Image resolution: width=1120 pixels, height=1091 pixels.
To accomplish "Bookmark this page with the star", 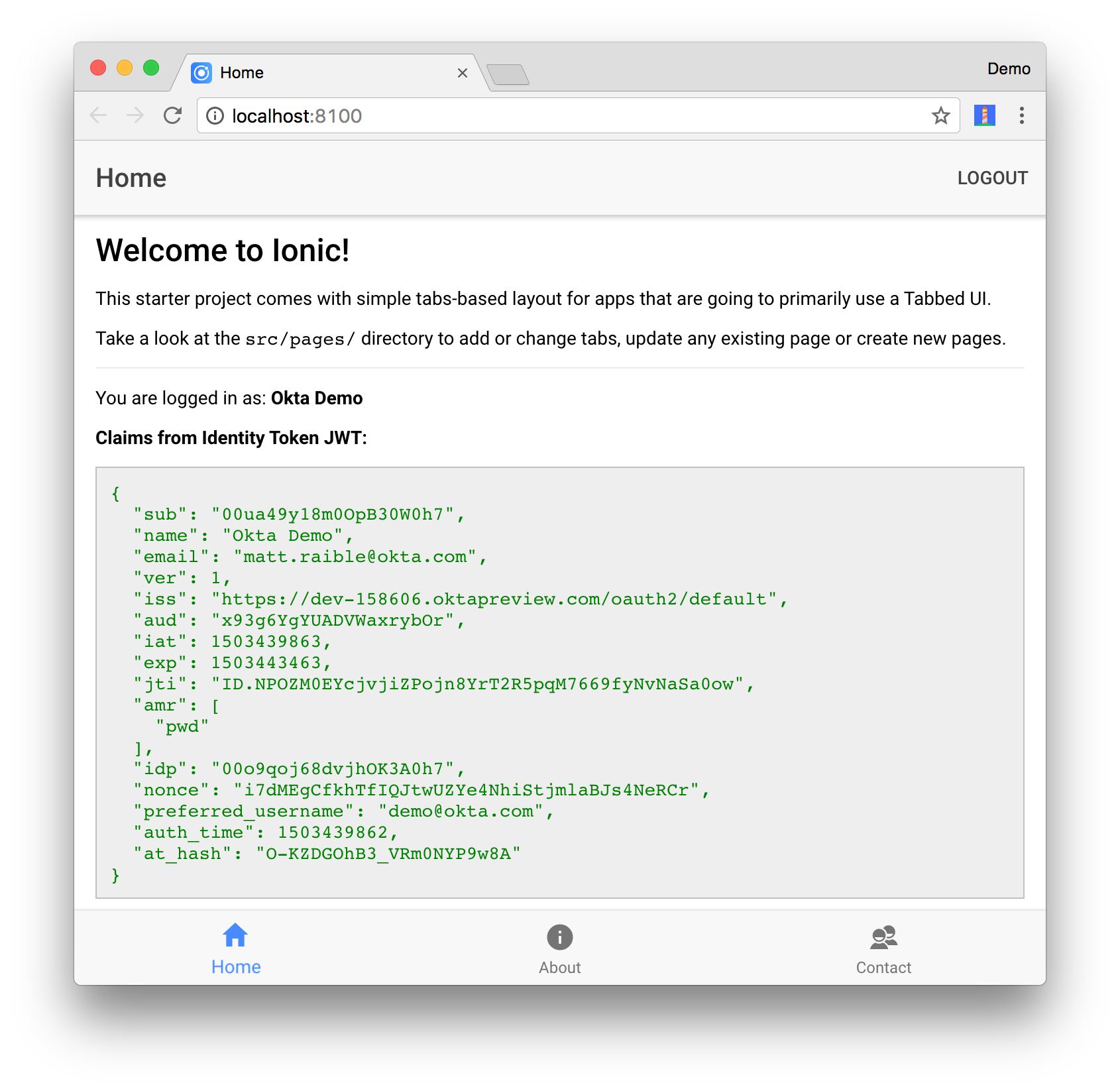I will tap(940, 116).
